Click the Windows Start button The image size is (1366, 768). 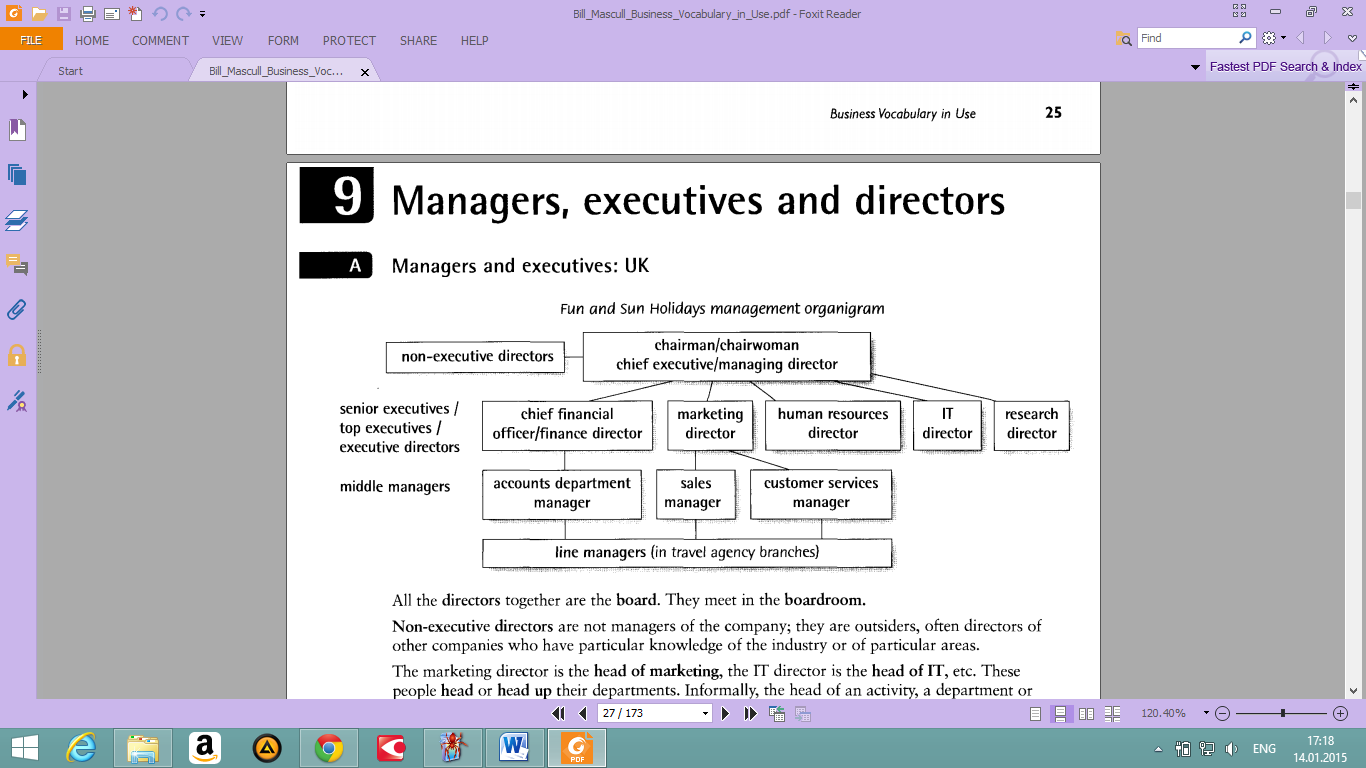(24, 748)
